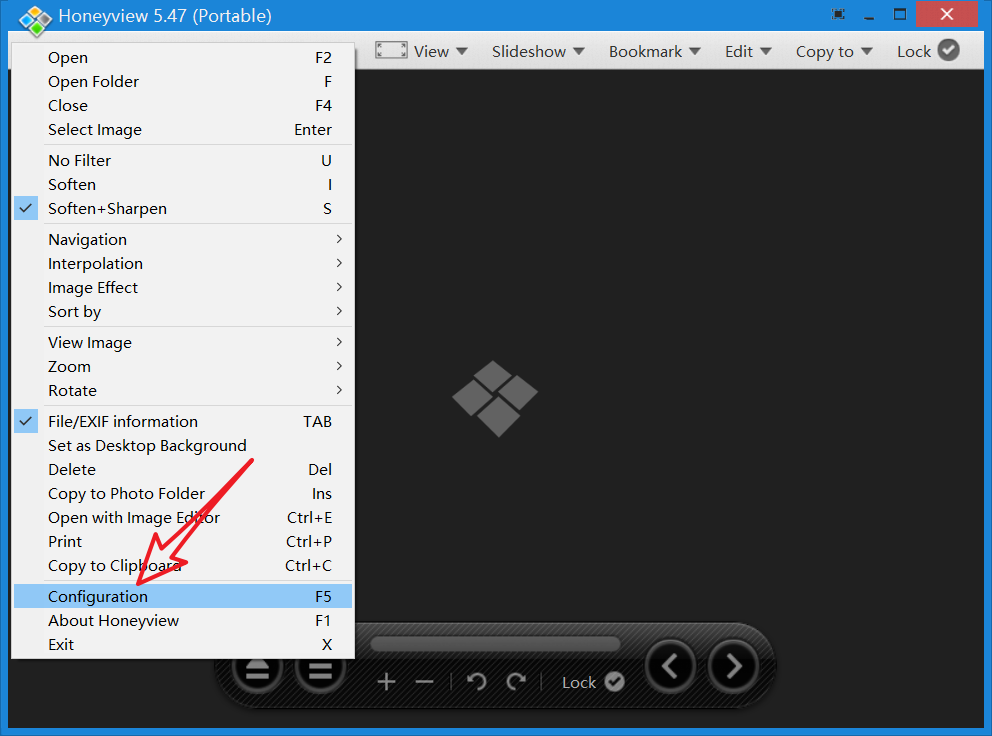Screen dimensions: 992x736
Task: Minimize the Honeyview window
Action: [x=869, y=17]
